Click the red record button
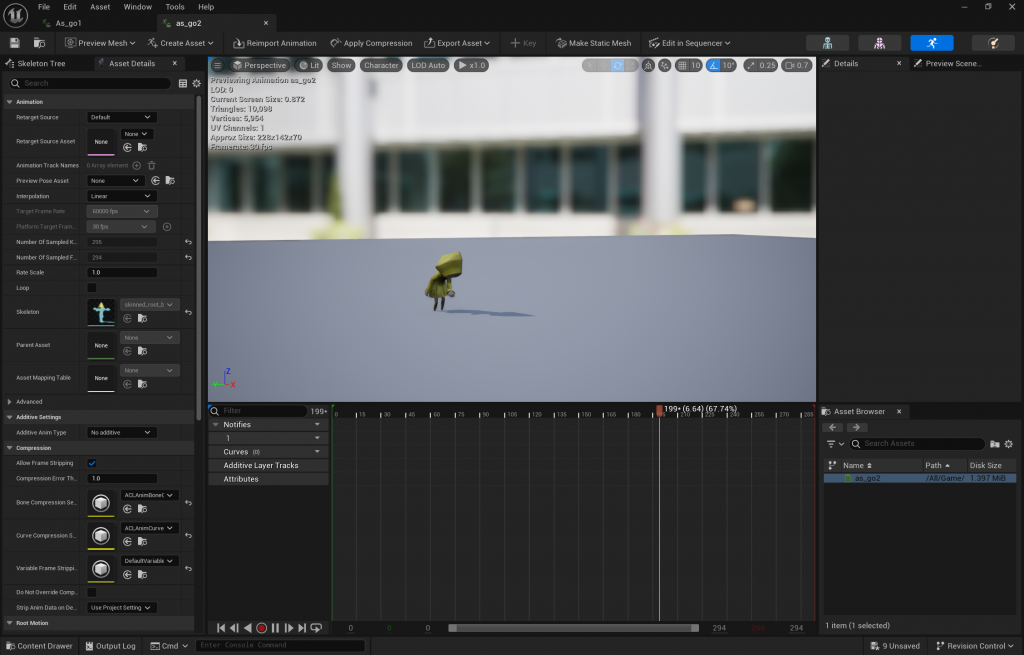1024x655 pixels. coord(261,628)
